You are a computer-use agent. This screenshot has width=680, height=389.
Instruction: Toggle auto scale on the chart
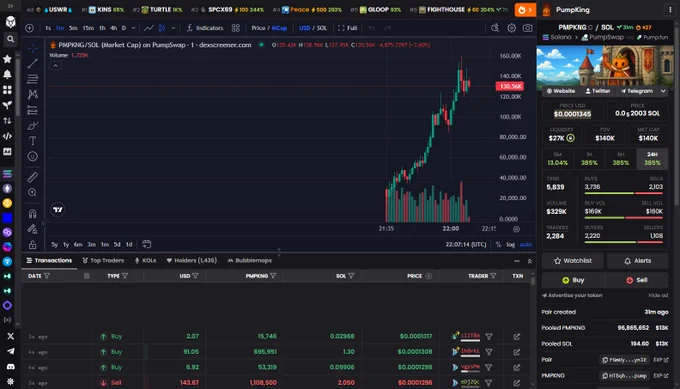pos(526,245)
